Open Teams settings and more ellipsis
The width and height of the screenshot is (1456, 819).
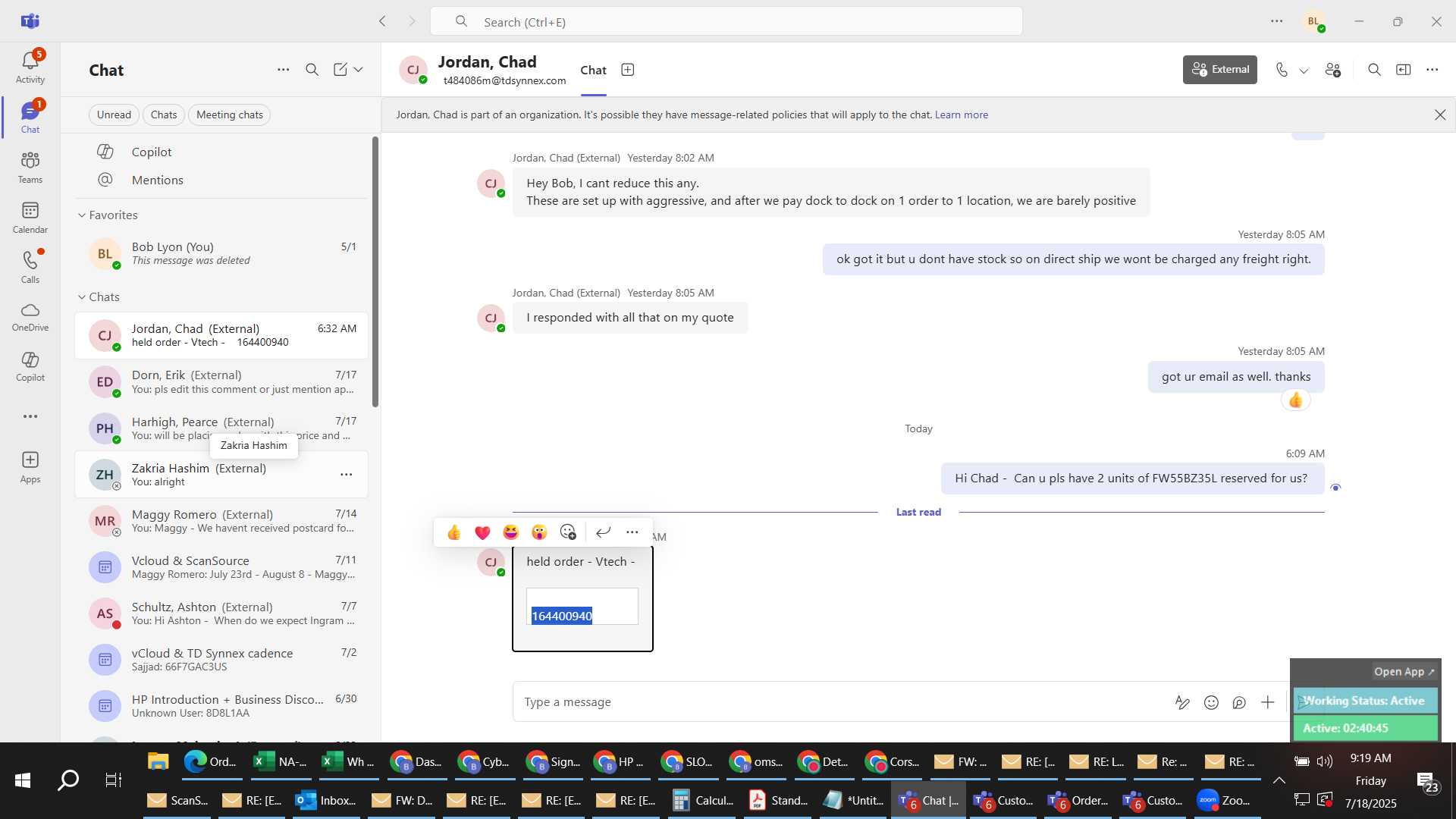pyautogui.click(x=1277, y=21)
